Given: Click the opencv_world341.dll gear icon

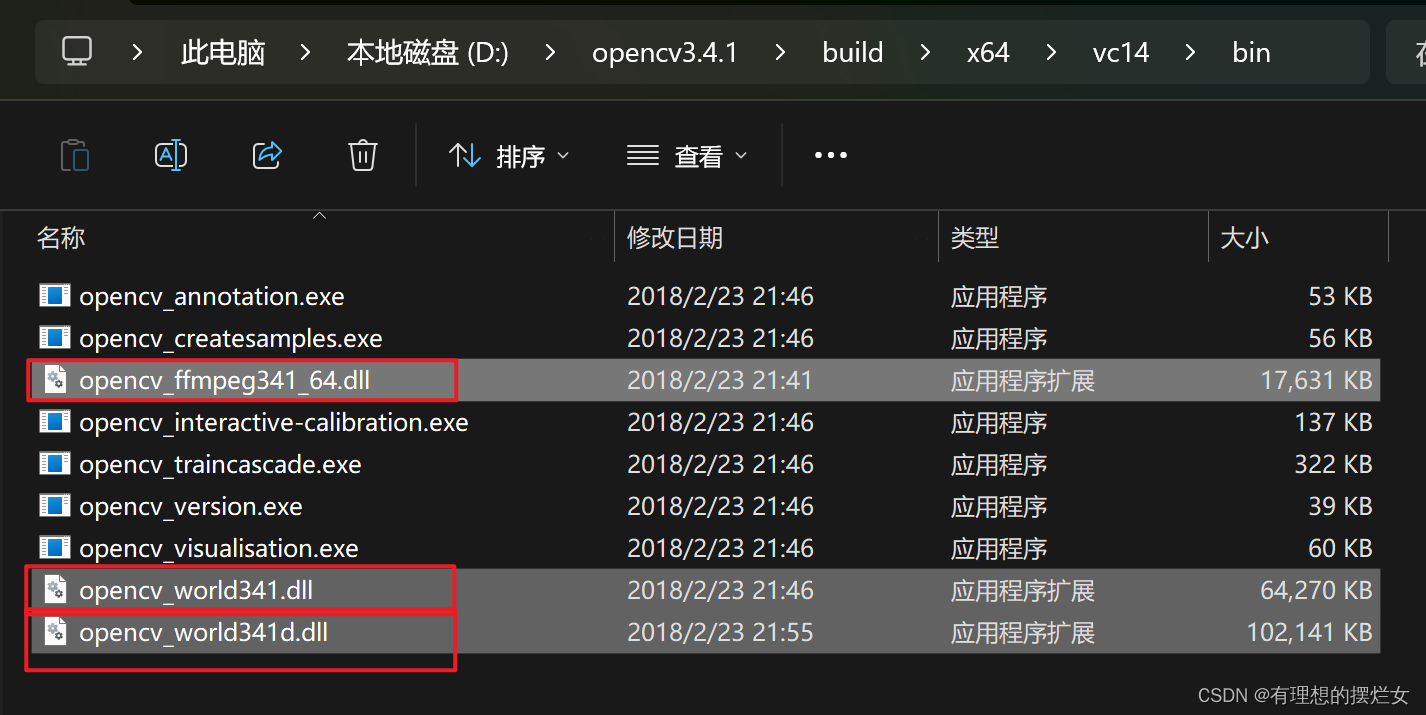Looking at the screenshot, I should 55,590.
